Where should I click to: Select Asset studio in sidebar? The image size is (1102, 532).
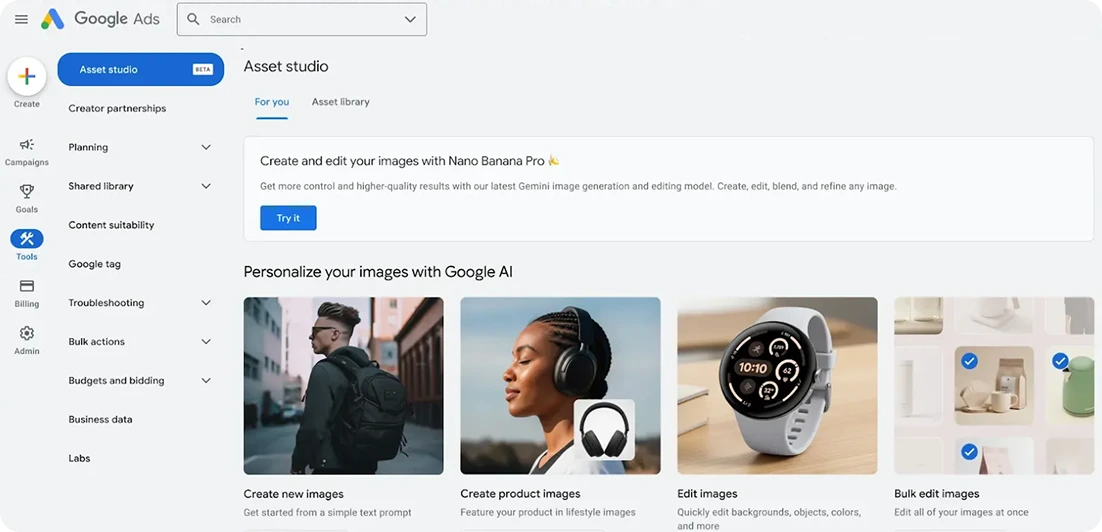(141, 70)
